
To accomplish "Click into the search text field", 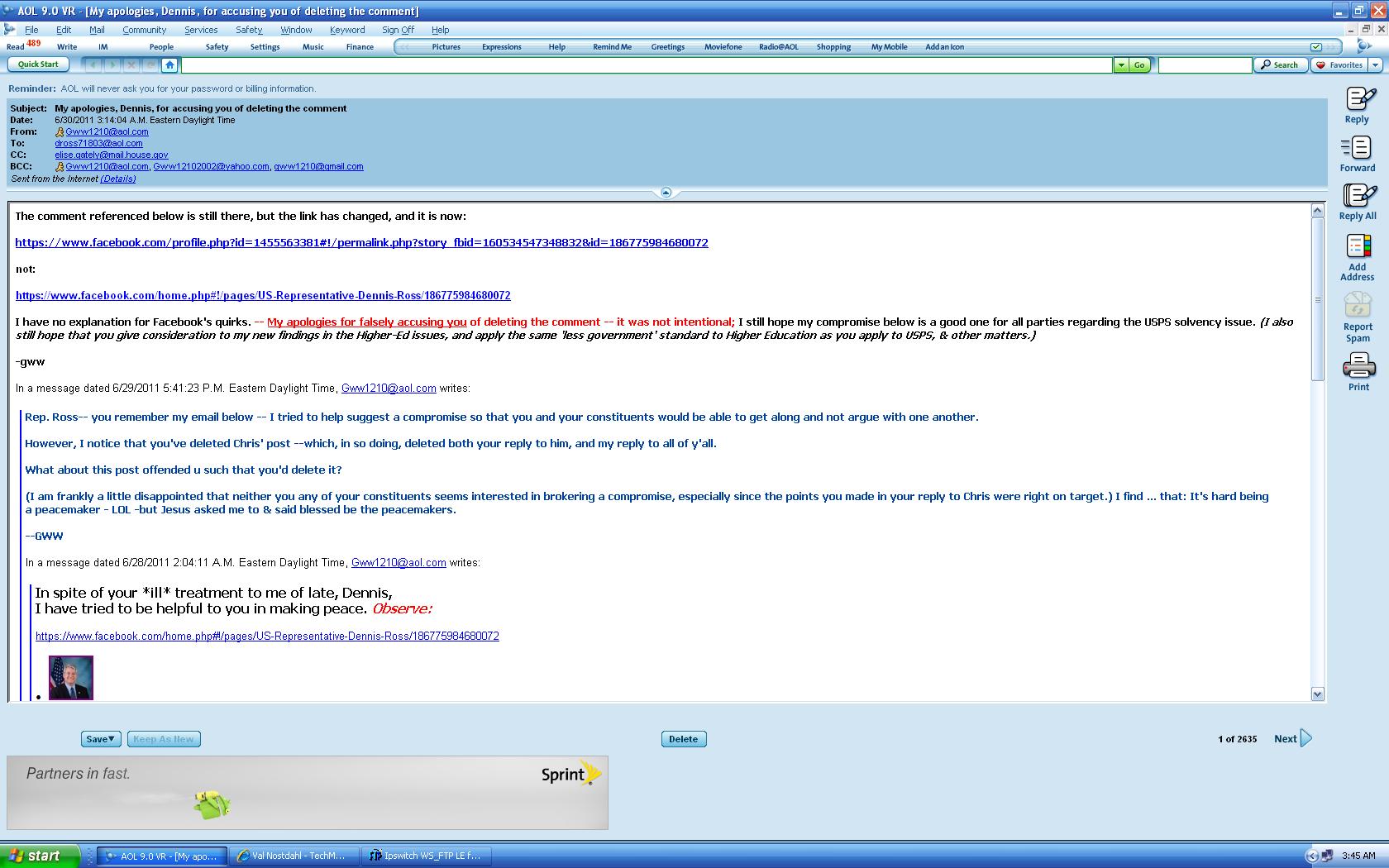I will [x=1205, y=64].
